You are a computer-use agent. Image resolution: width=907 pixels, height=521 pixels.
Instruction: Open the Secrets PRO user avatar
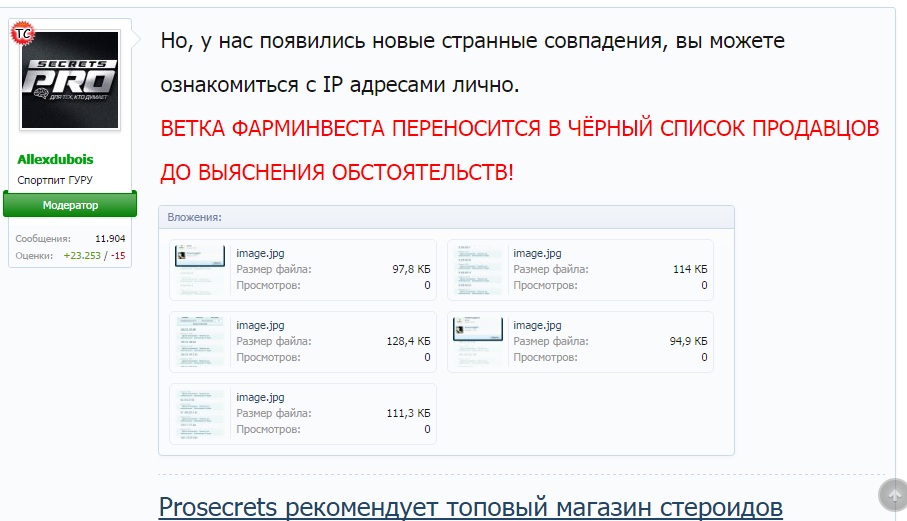pyautogui.click(x=70, y=80)
